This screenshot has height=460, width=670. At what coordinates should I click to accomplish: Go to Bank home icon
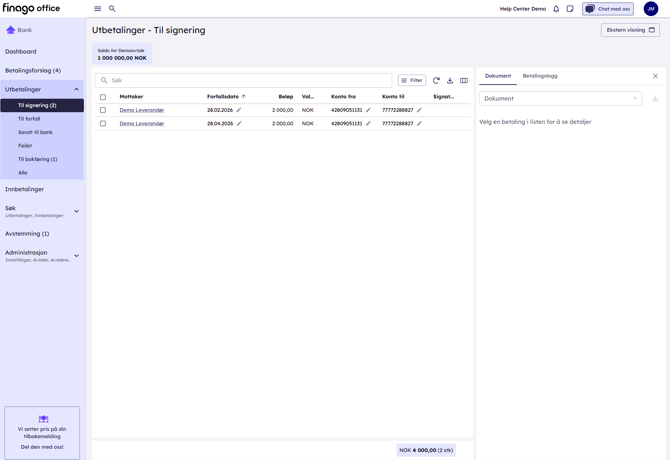click(x=11, y=30)
